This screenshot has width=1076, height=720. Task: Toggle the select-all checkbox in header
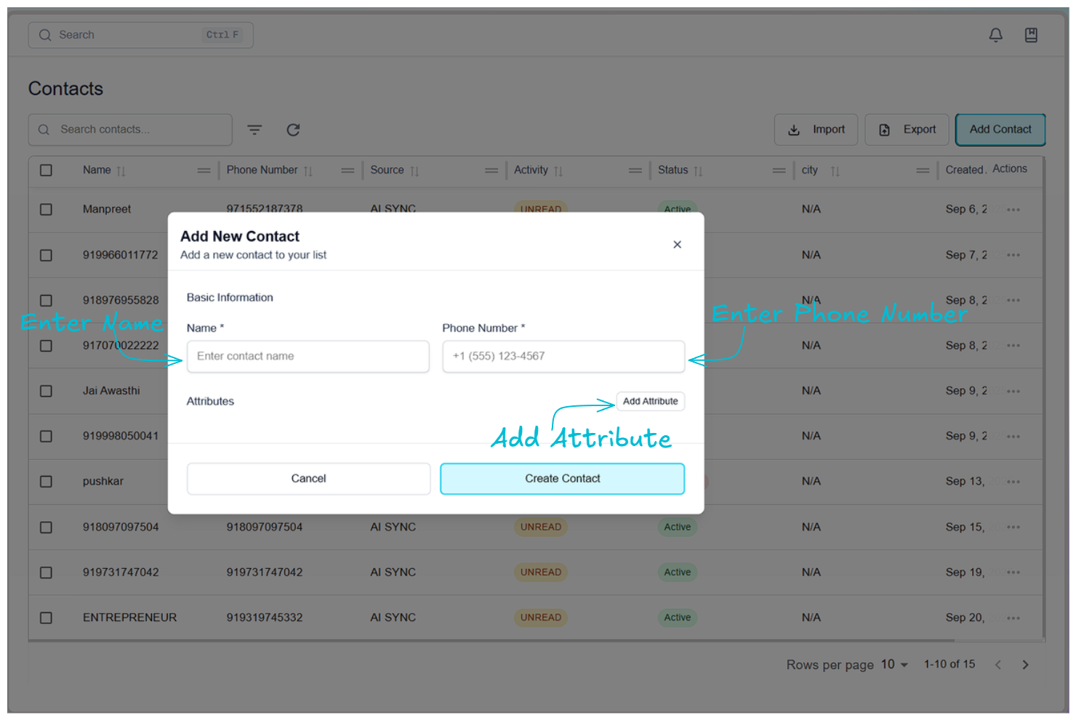pyautogui.click(x=46, y=170)
